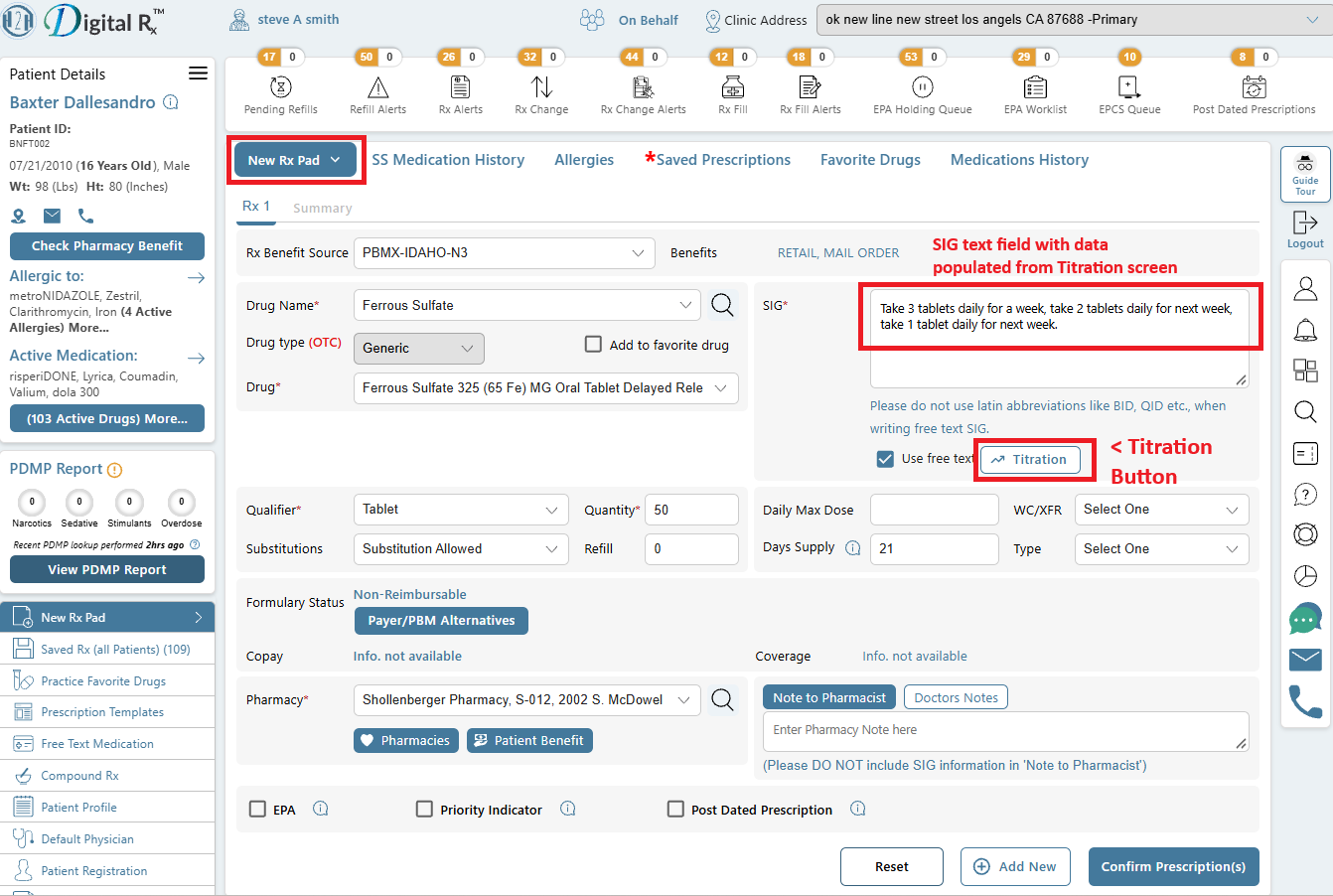Click the patient email envelope icon
The height and width of the screenshot is (896, 1333).
point(53,216)
